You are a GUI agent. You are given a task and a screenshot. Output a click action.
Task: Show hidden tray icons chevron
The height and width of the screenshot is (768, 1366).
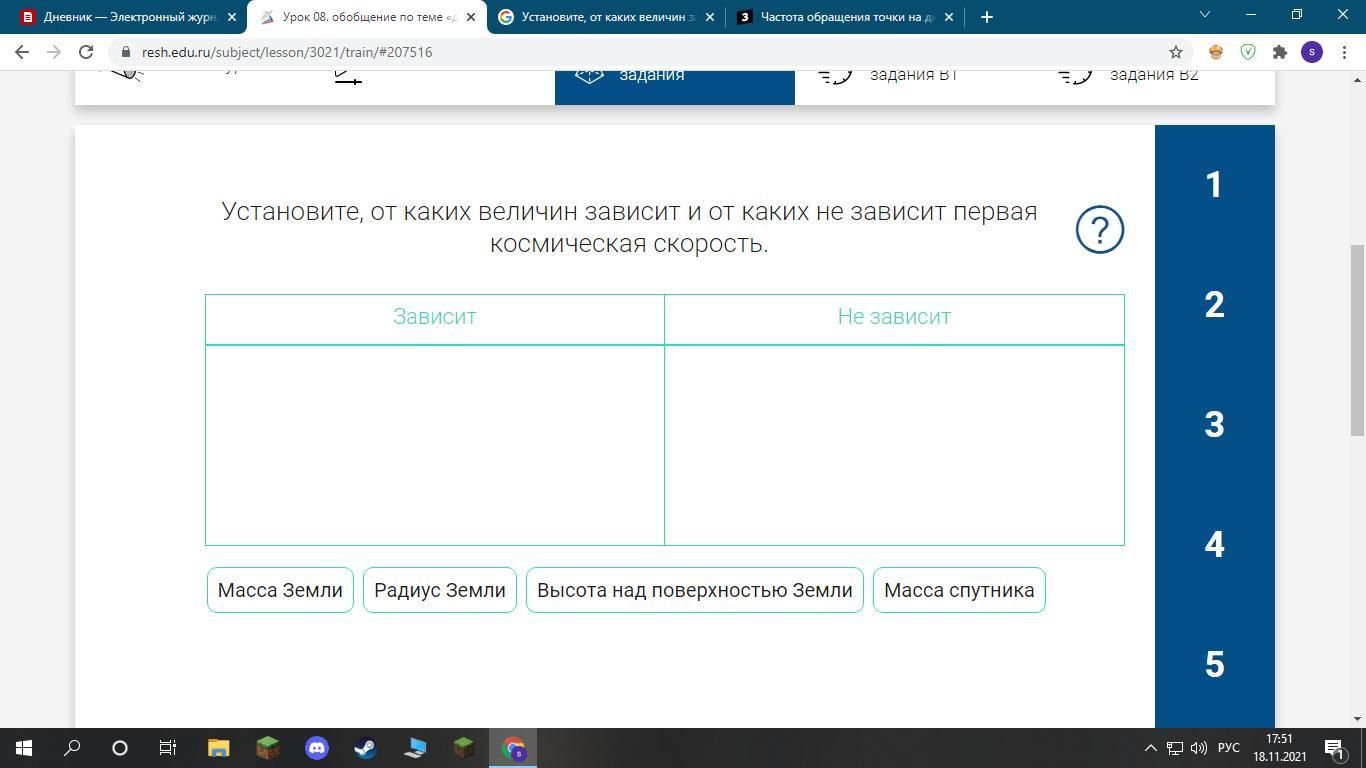(x=1151, y=748)
